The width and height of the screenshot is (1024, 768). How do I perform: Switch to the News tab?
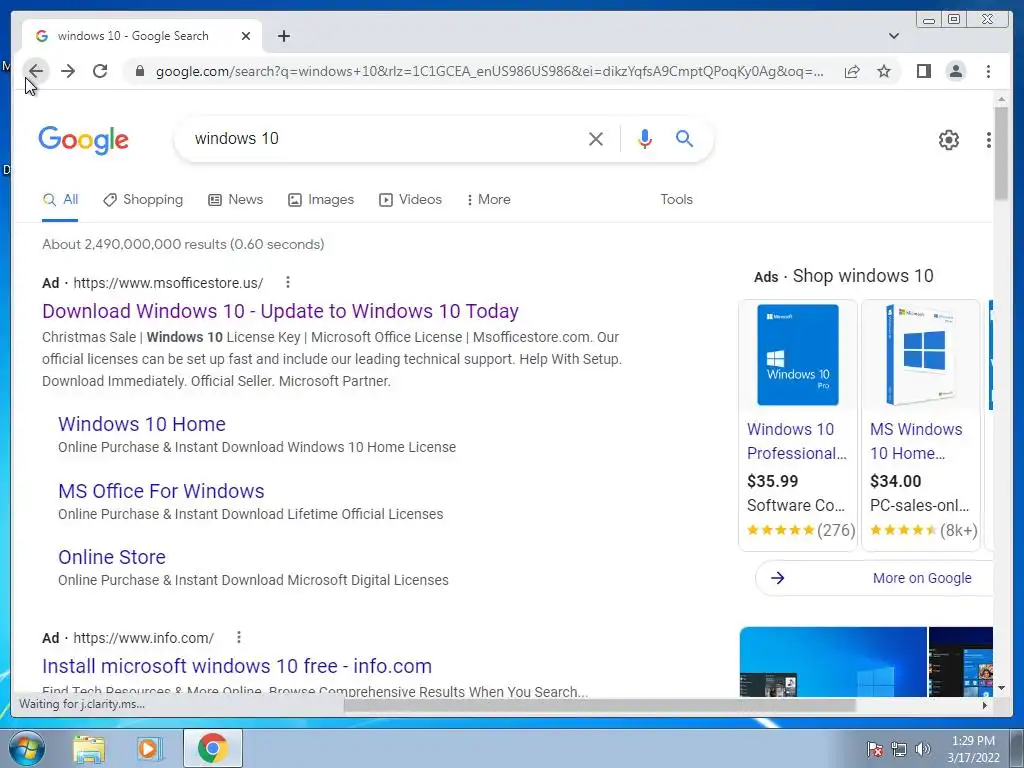[235, 200]
